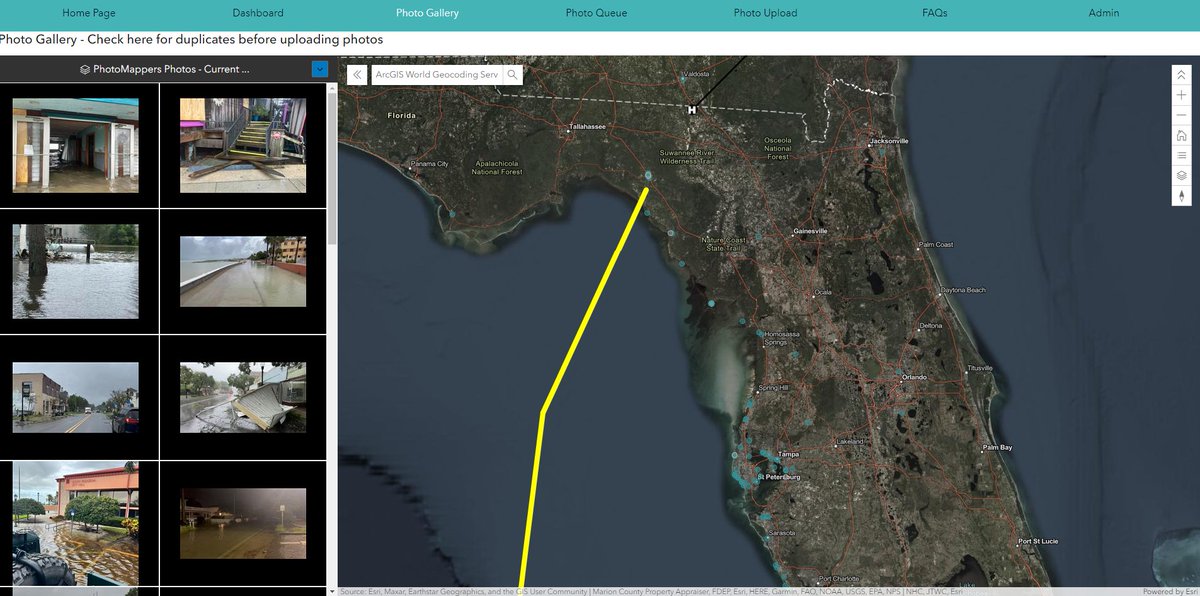Viewport: 1200px width, 596px height.
Task: Click the photo point marker at storm landfall
Action: [x=648, y=175]
